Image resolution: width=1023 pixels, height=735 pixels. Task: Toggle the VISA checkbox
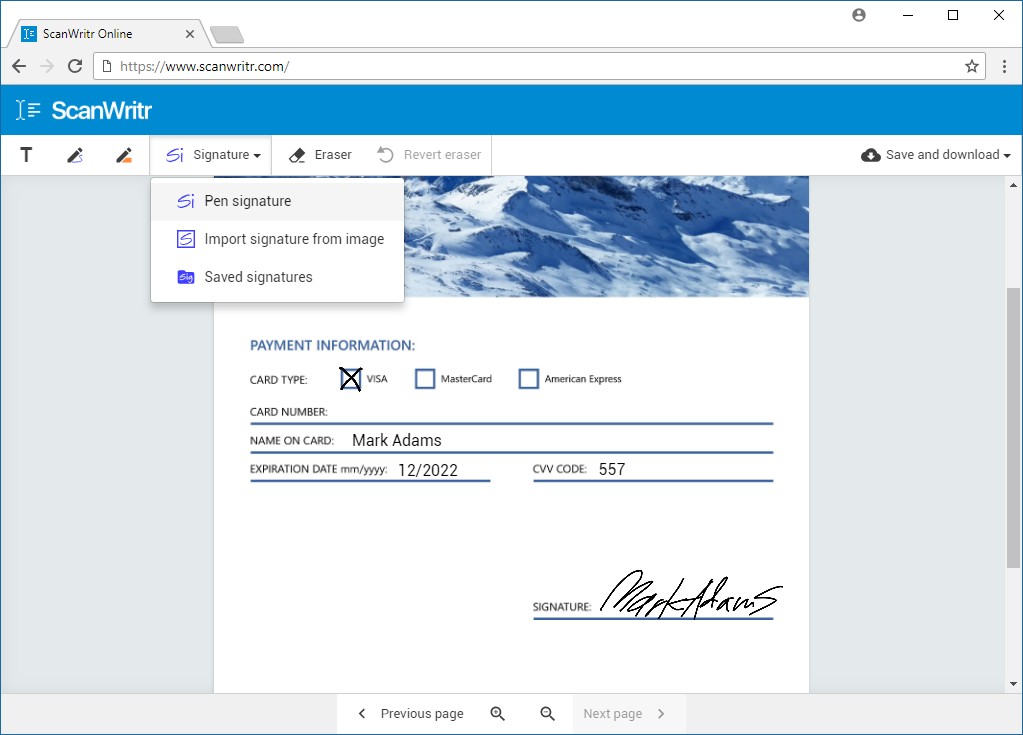[x=350, y=379]
